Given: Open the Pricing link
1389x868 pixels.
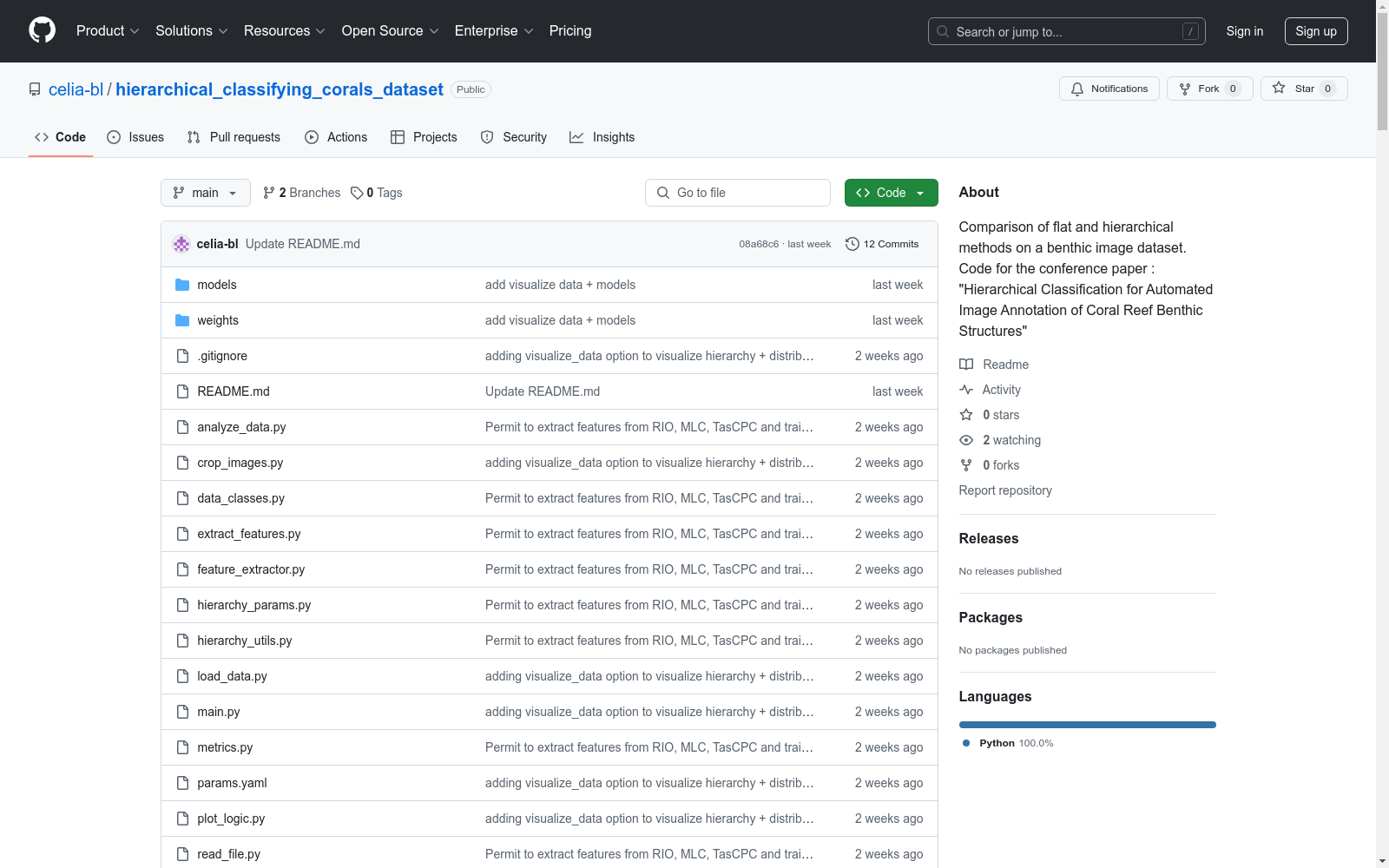Looking at the screenshot, I should click(x=570, y=30).
